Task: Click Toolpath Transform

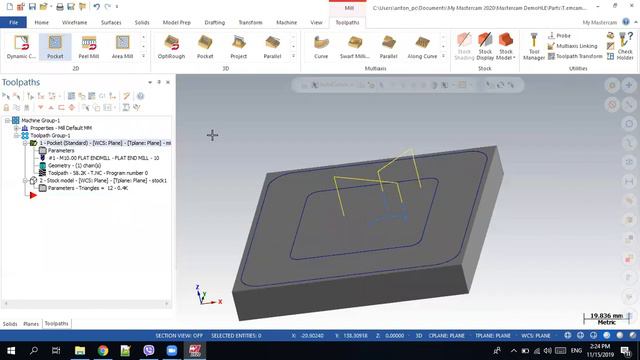Action: click(x=575, y=56)
